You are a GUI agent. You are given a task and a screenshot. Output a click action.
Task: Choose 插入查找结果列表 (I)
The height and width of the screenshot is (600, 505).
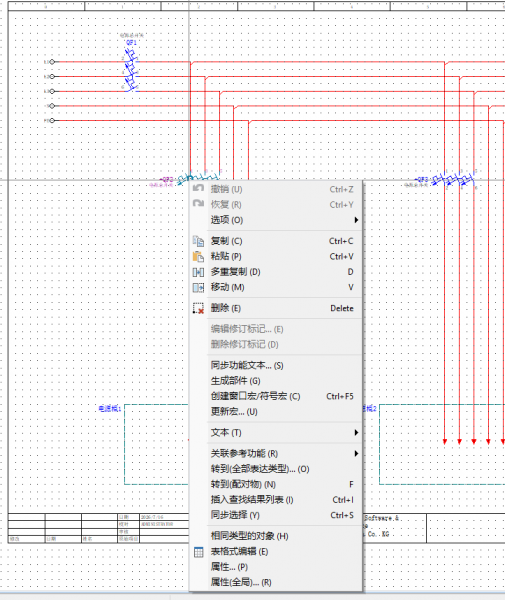pyautogui.click(x=276, y=500)
